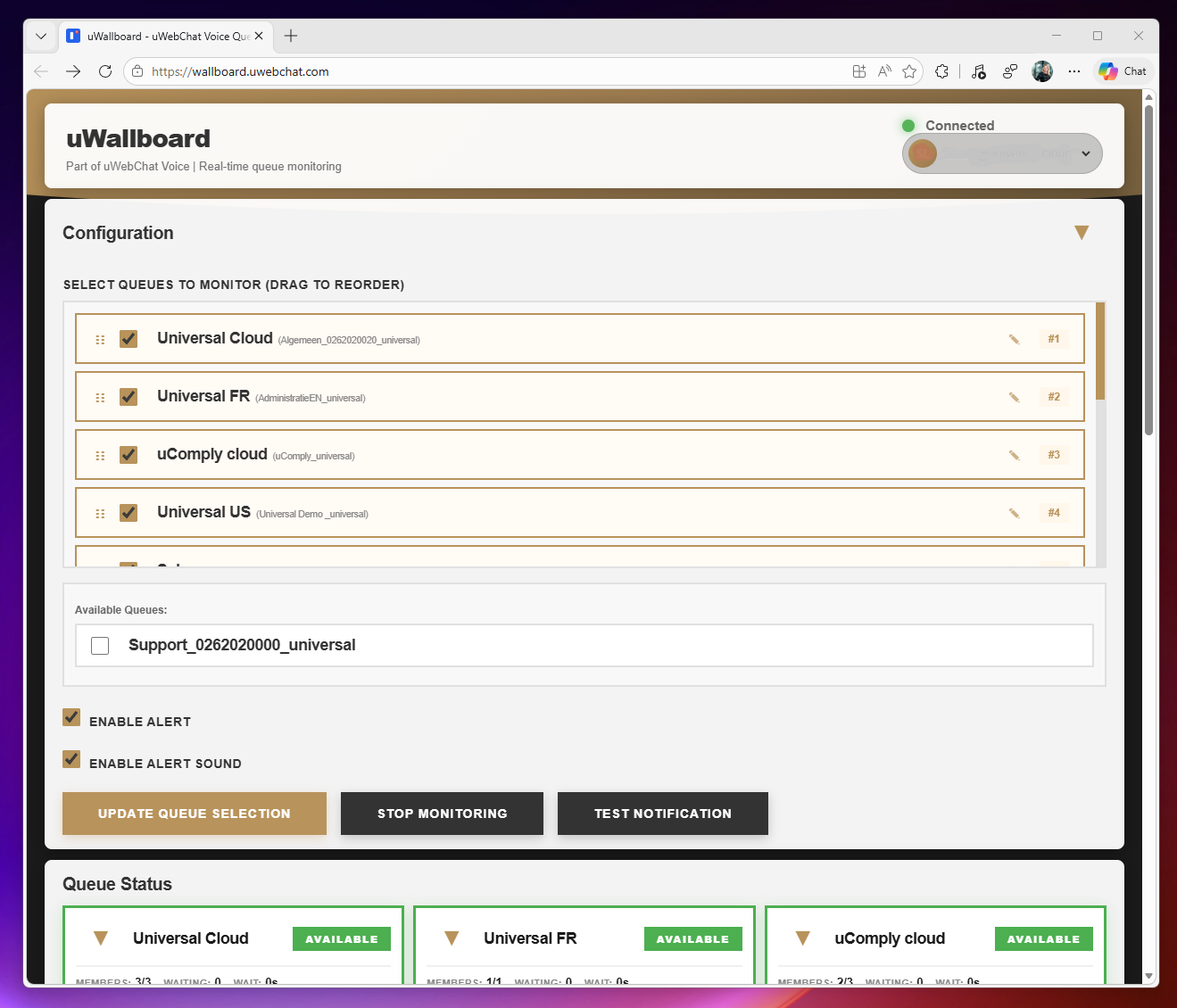Click the queue list's brown scrollbar thumb
1177x1008 pixels.
1100,351
